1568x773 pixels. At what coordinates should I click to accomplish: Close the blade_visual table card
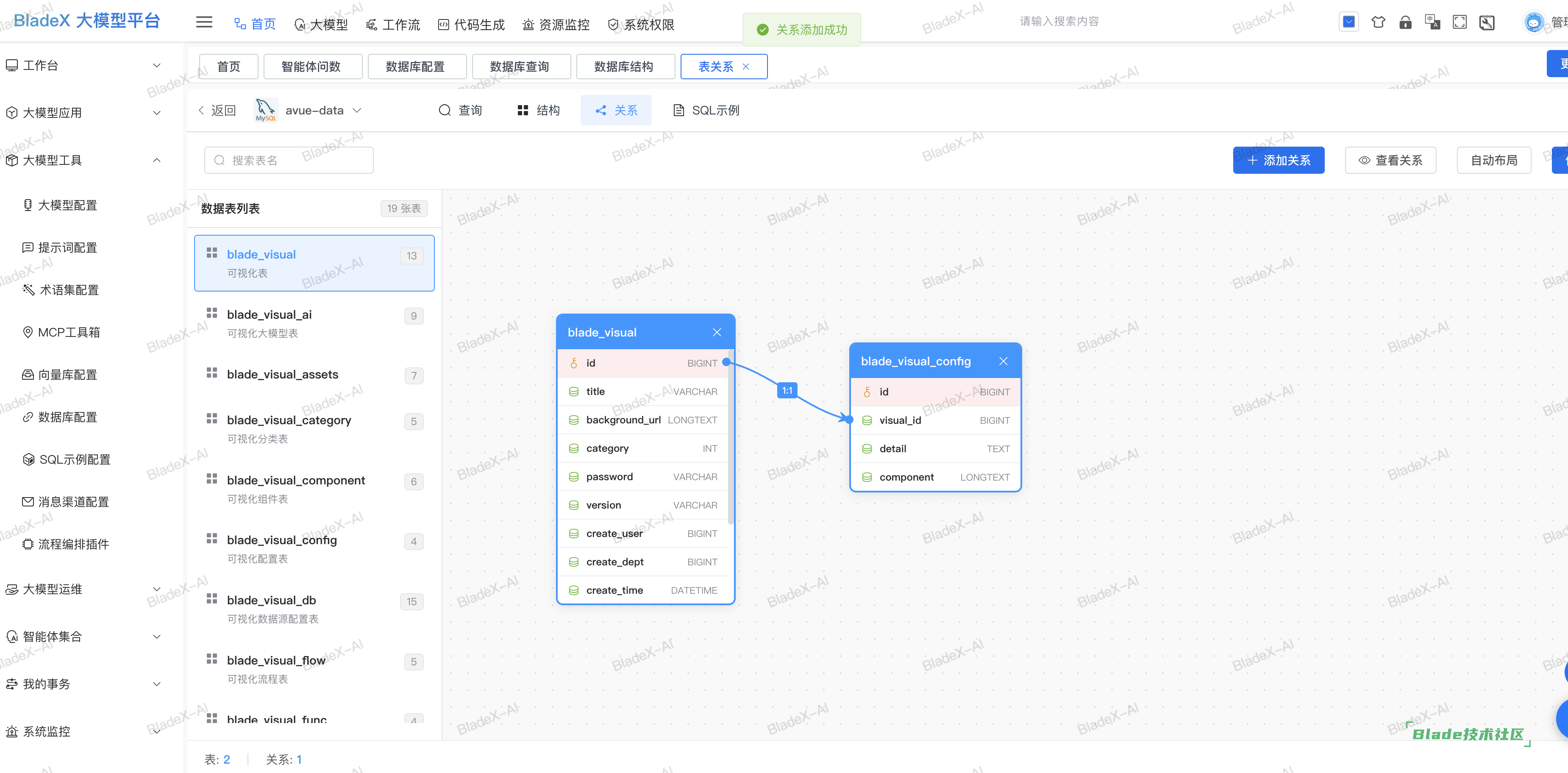pyautogui.click(x=717, y=332)
